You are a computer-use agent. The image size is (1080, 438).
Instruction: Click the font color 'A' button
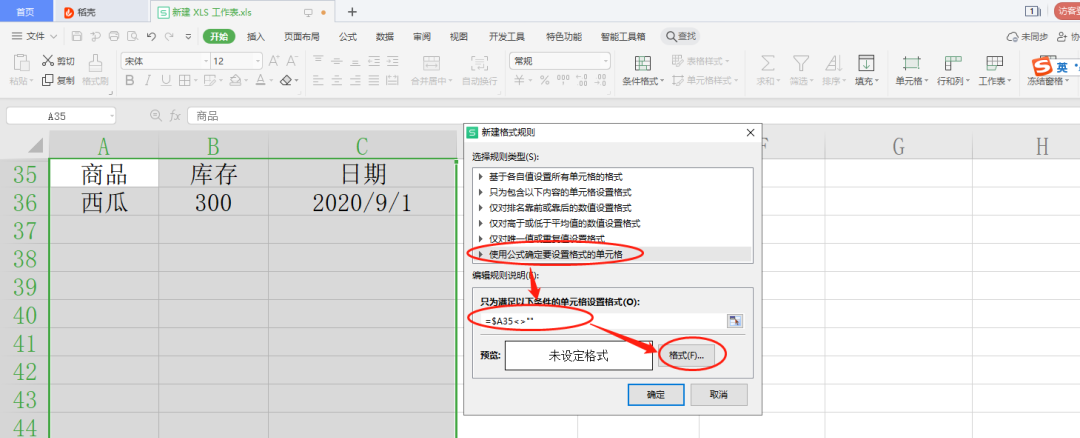point(259,81)
